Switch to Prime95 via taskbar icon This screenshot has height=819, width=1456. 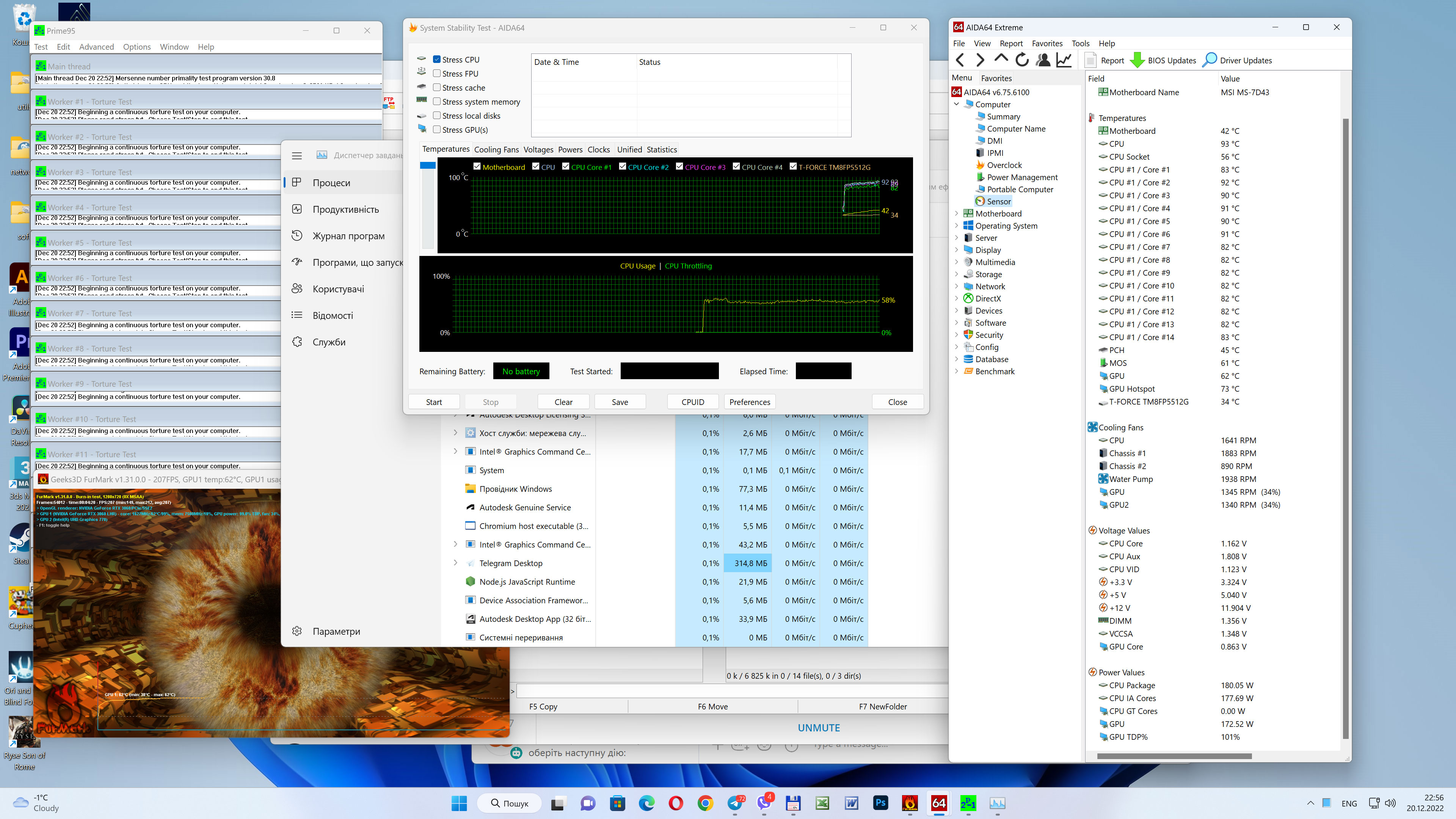tap(968, 803)
